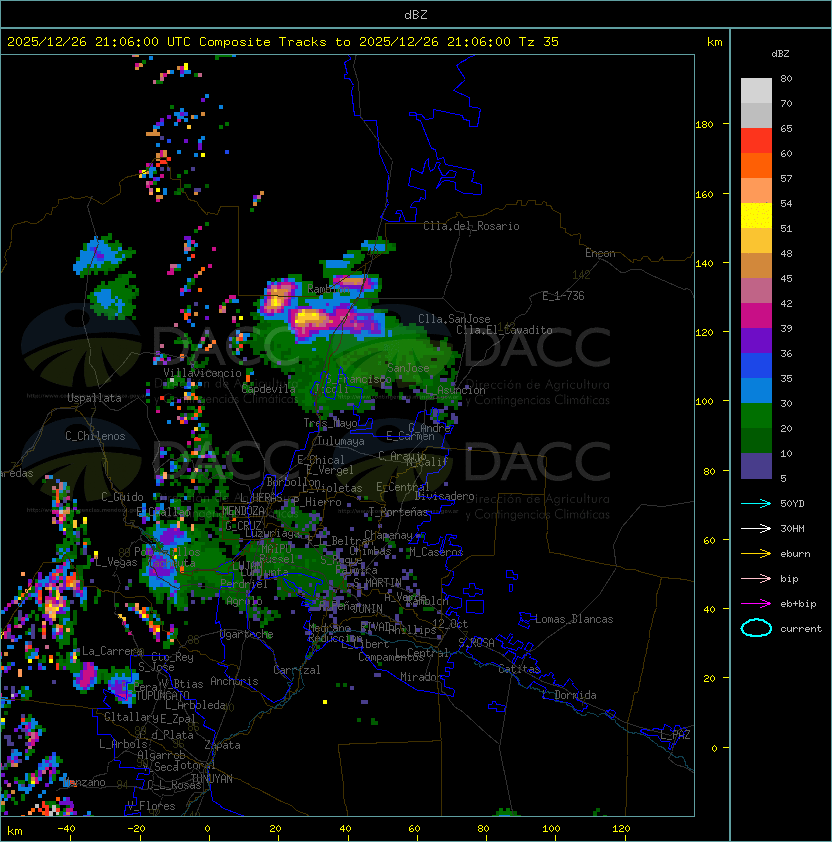Click the 120 tick on bottom km axis
Viewport: 832px width, 842px height.
point(621,829)
